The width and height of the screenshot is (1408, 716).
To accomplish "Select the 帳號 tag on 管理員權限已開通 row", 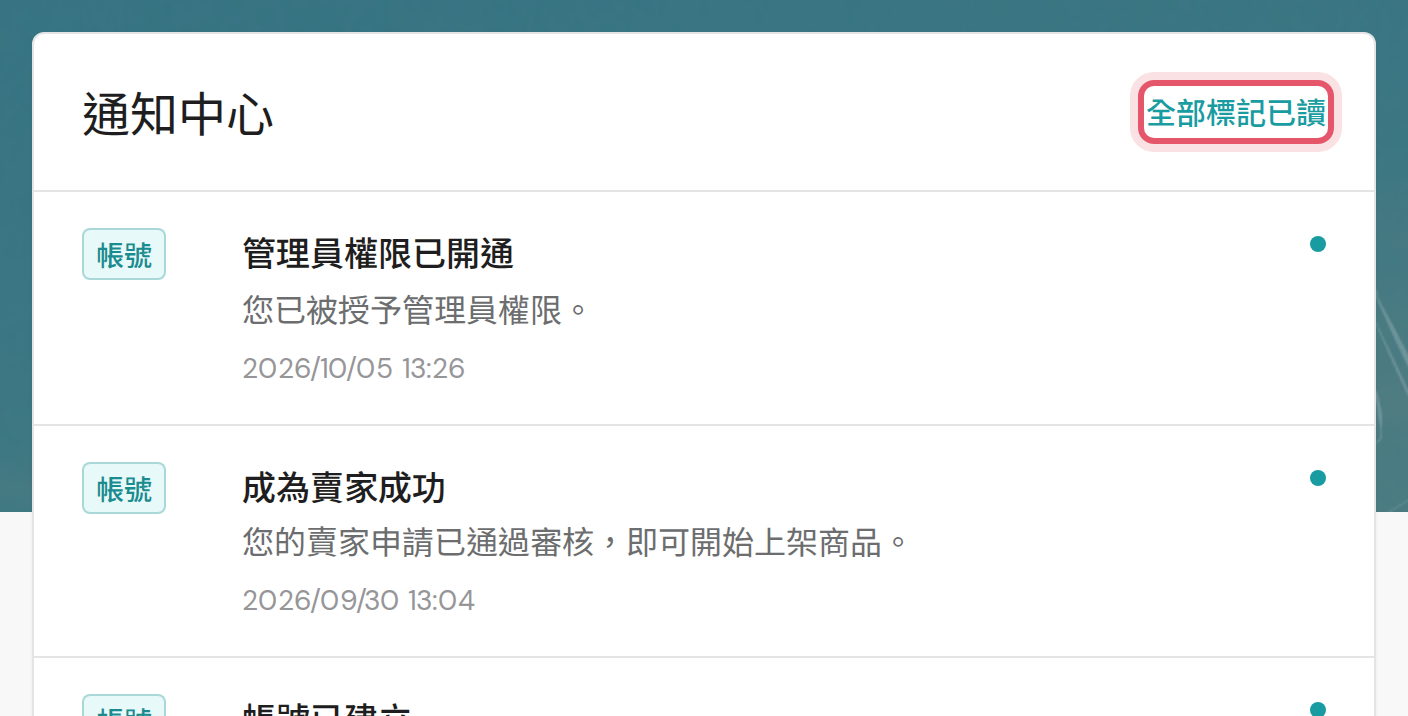I will [x=124, y=255].
